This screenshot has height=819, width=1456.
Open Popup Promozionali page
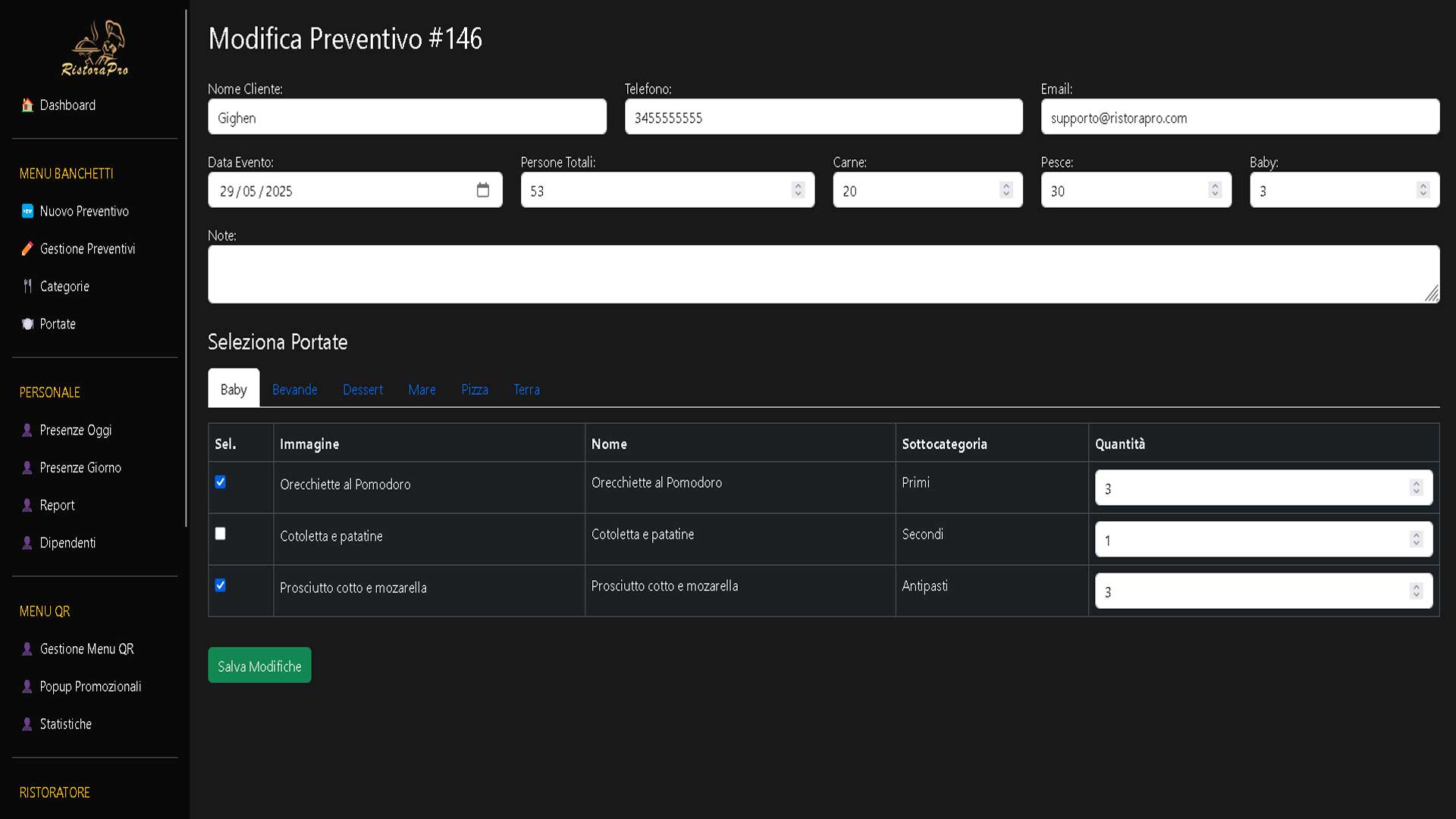pyautogui.click(x=90, y=686)
